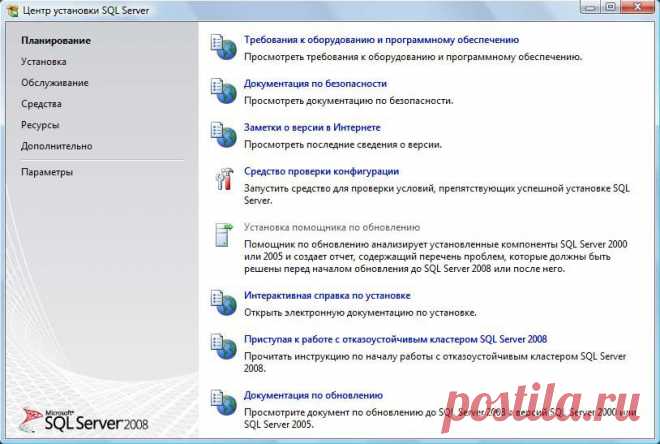
Task: Select the Дополнительно section
Action: pyautogui.click(x=56, y=146)
